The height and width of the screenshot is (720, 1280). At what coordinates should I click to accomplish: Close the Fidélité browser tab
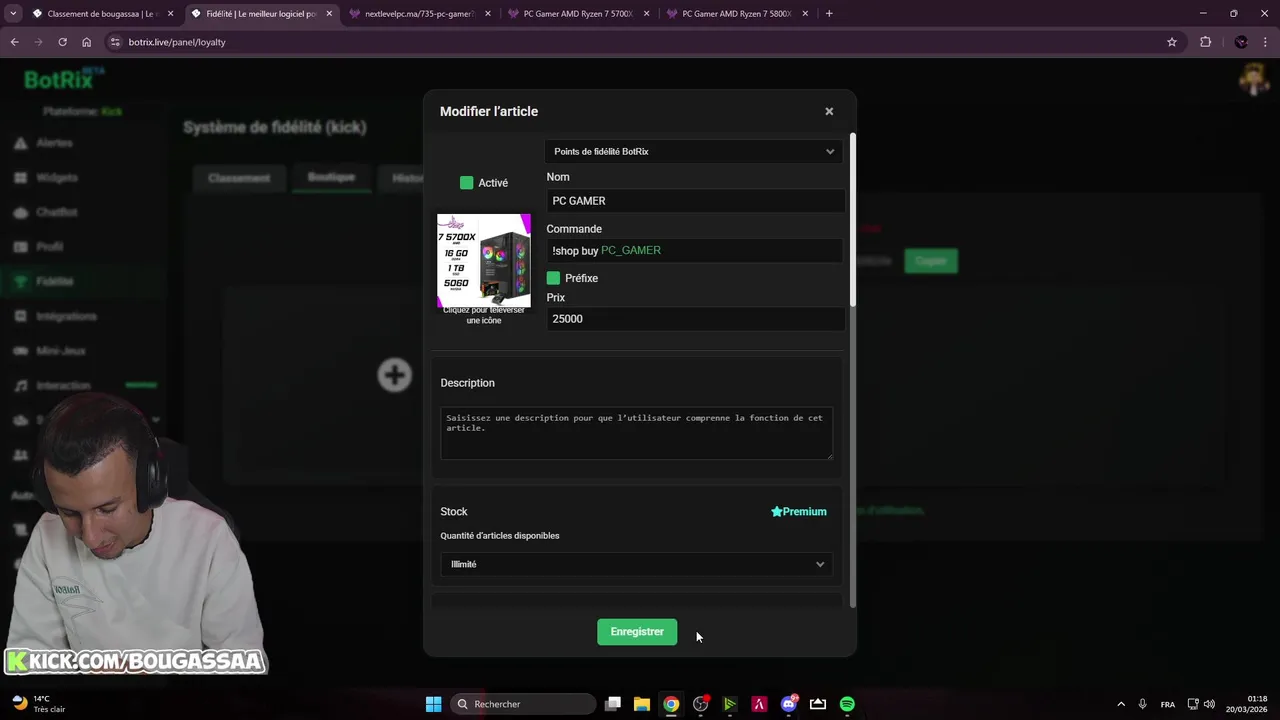[329, 14]
